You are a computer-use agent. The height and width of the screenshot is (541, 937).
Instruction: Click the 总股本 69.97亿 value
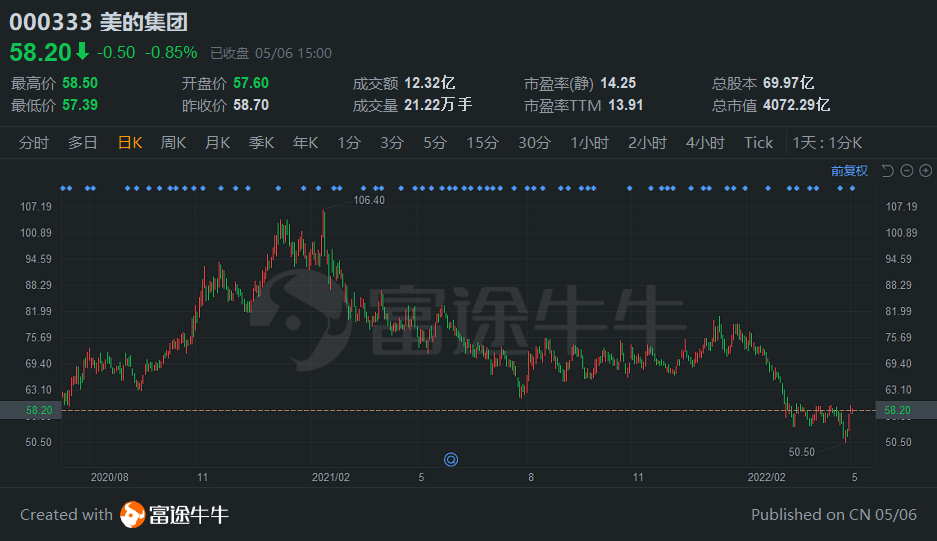tap(788, 83)
